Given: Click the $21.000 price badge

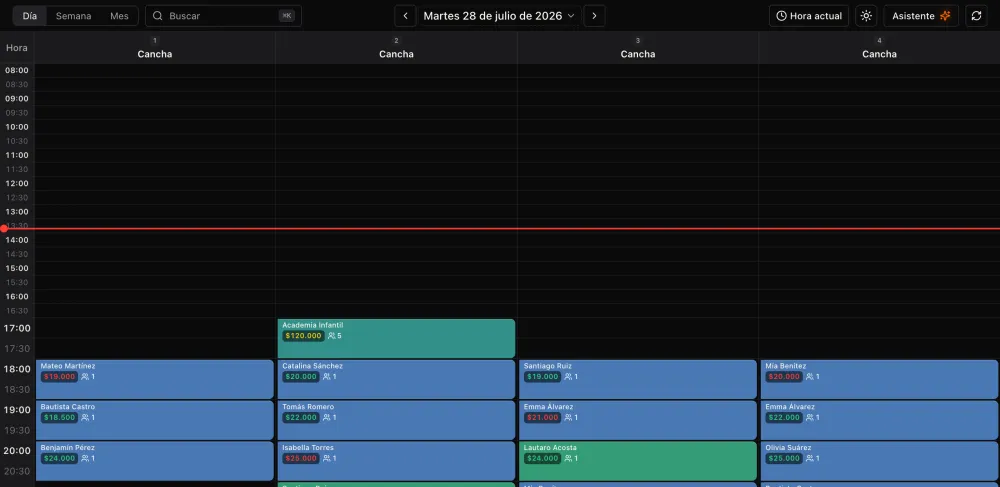Looking at the screenshot, I should tap(543, 418).
